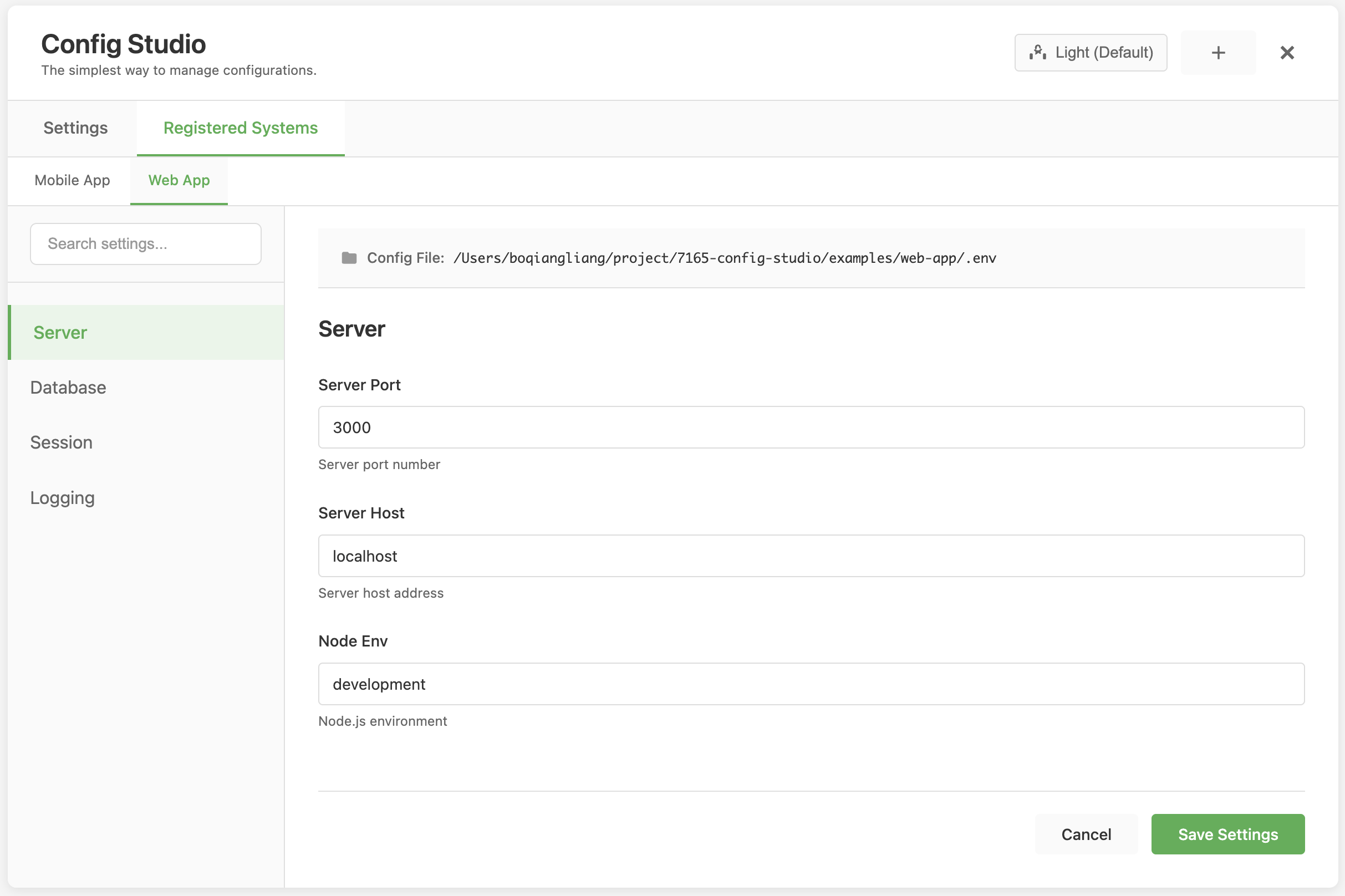
Task: Click the Save Settings button
Action: [x=1227, y=834]
